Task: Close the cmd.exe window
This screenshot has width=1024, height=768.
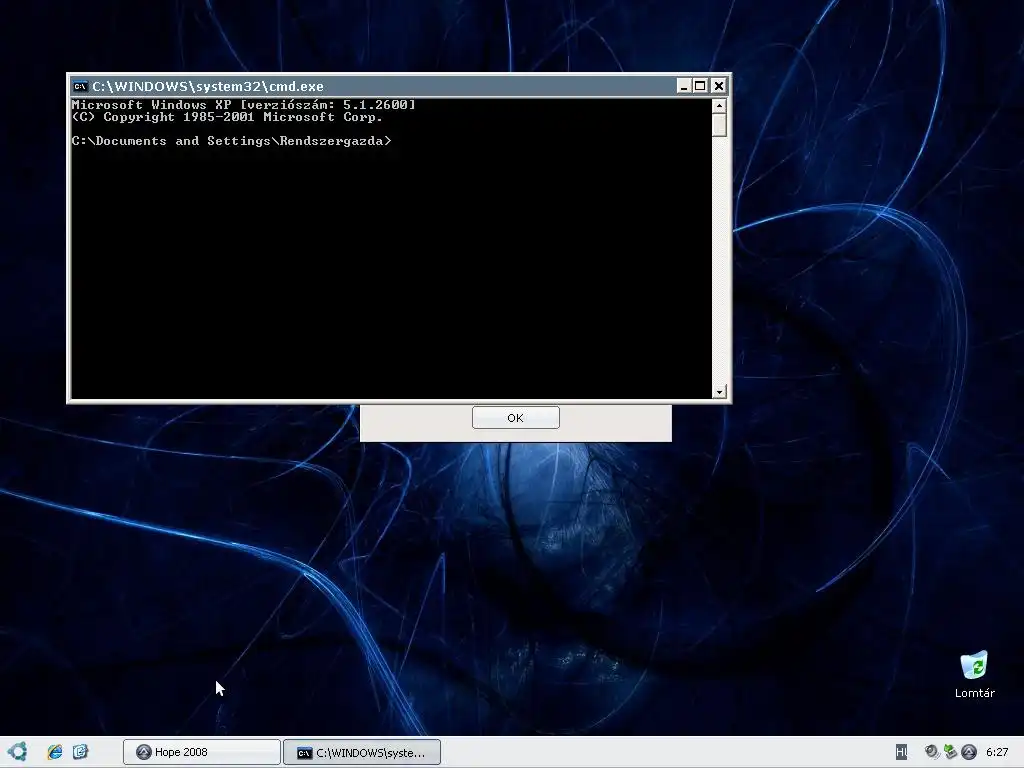Action: pyautogui.click(x=718, y=86)
